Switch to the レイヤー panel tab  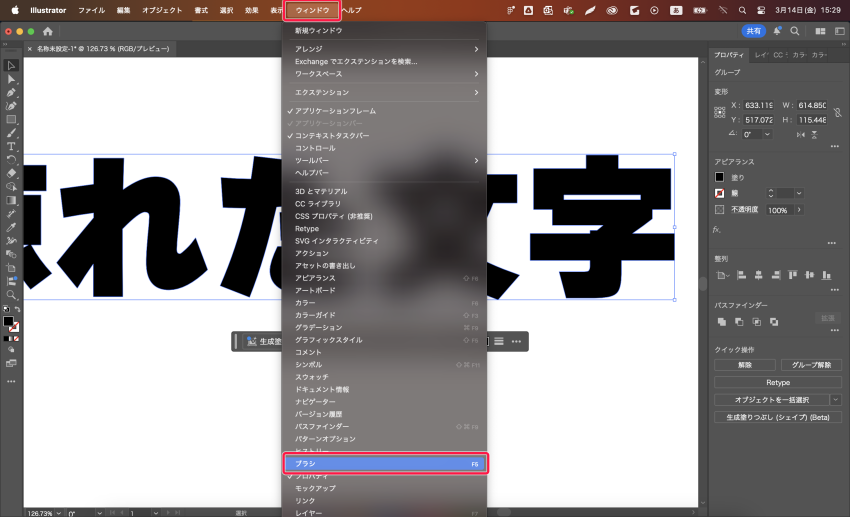tap(761, 55)
